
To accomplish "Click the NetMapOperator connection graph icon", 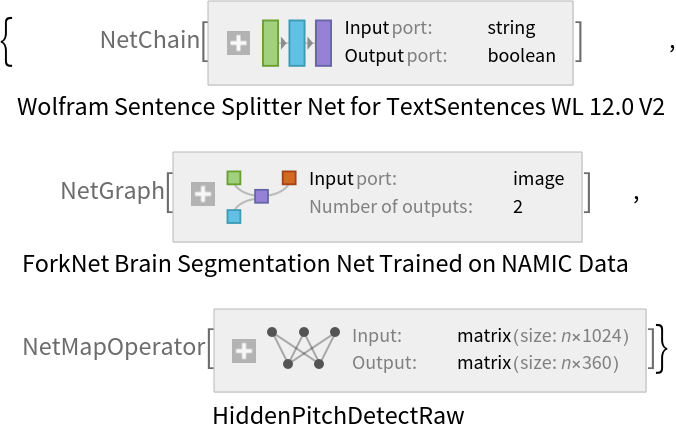I will 304,347.
